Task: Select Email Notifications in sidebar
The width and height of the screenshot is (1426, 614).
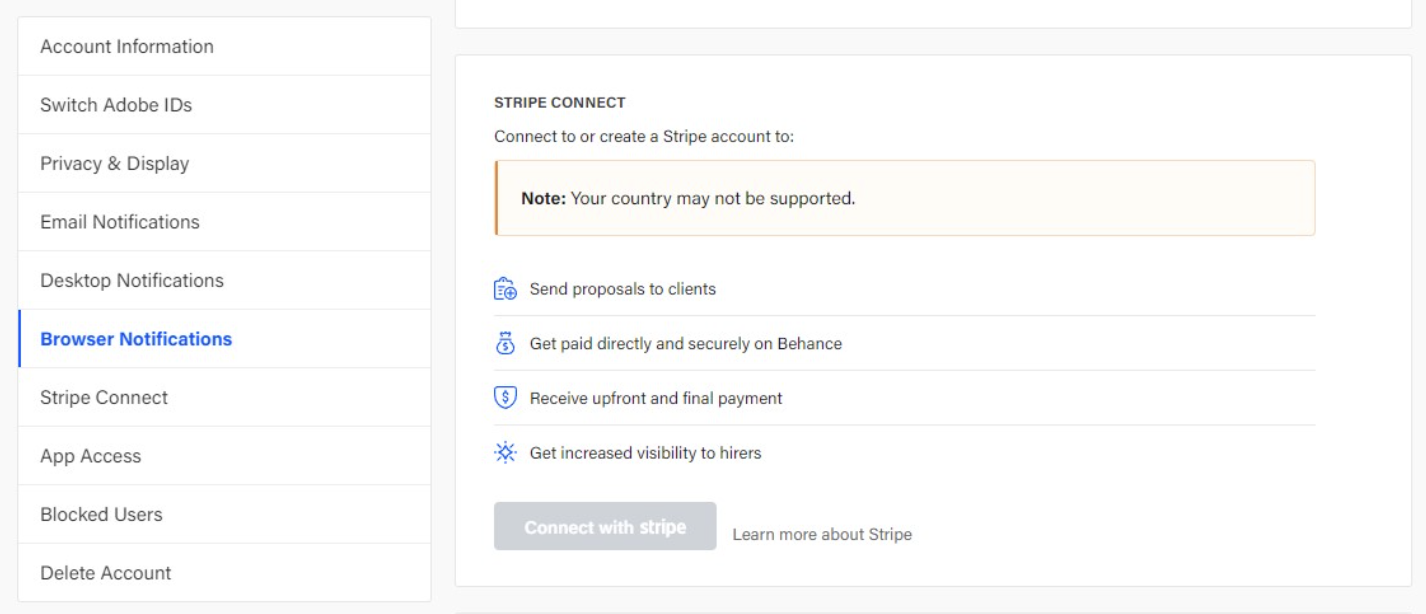Action: pyautogui.click(x=225, y=222)
